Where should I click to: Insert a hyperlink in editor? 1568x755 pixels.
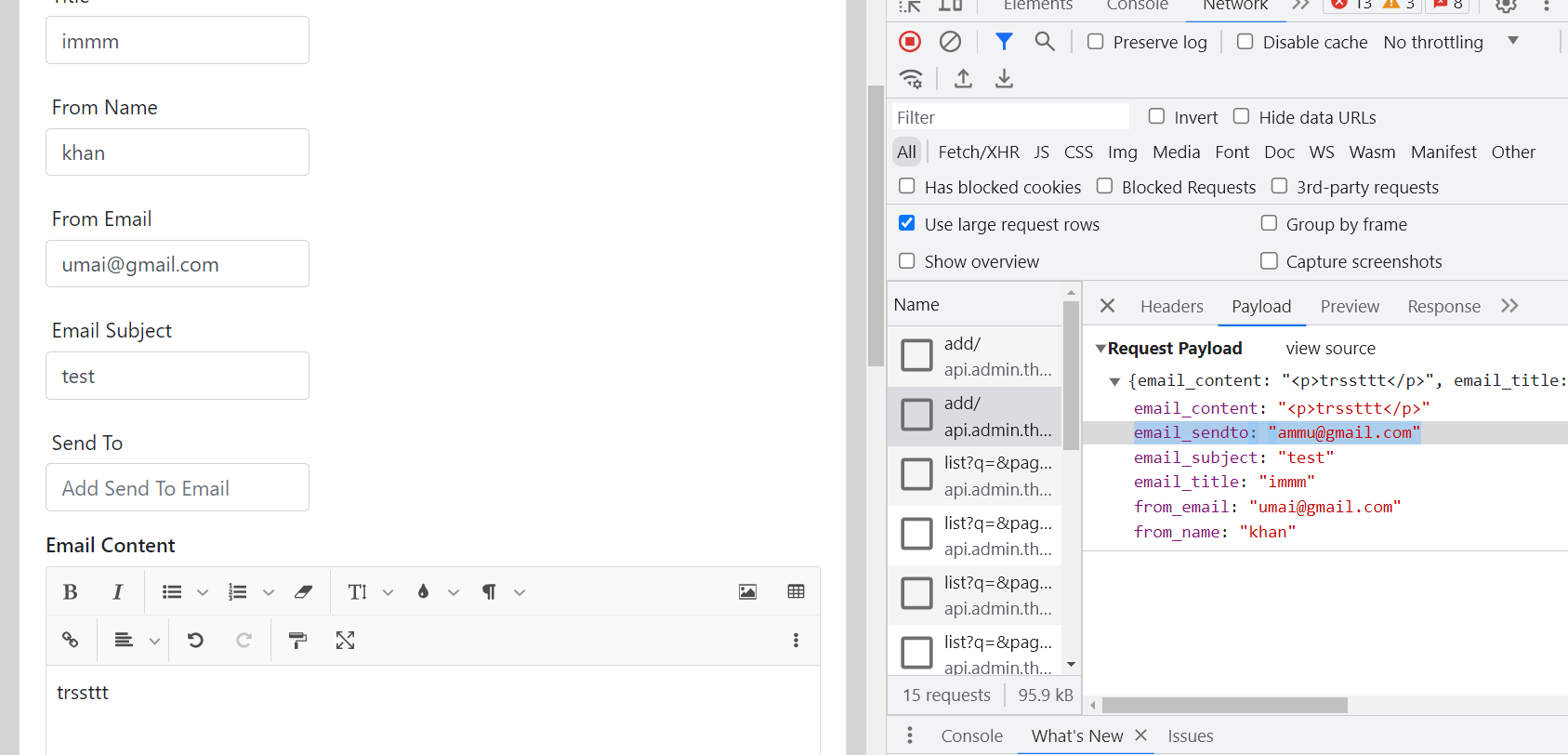pyautogui.click(x=70, y=640)
